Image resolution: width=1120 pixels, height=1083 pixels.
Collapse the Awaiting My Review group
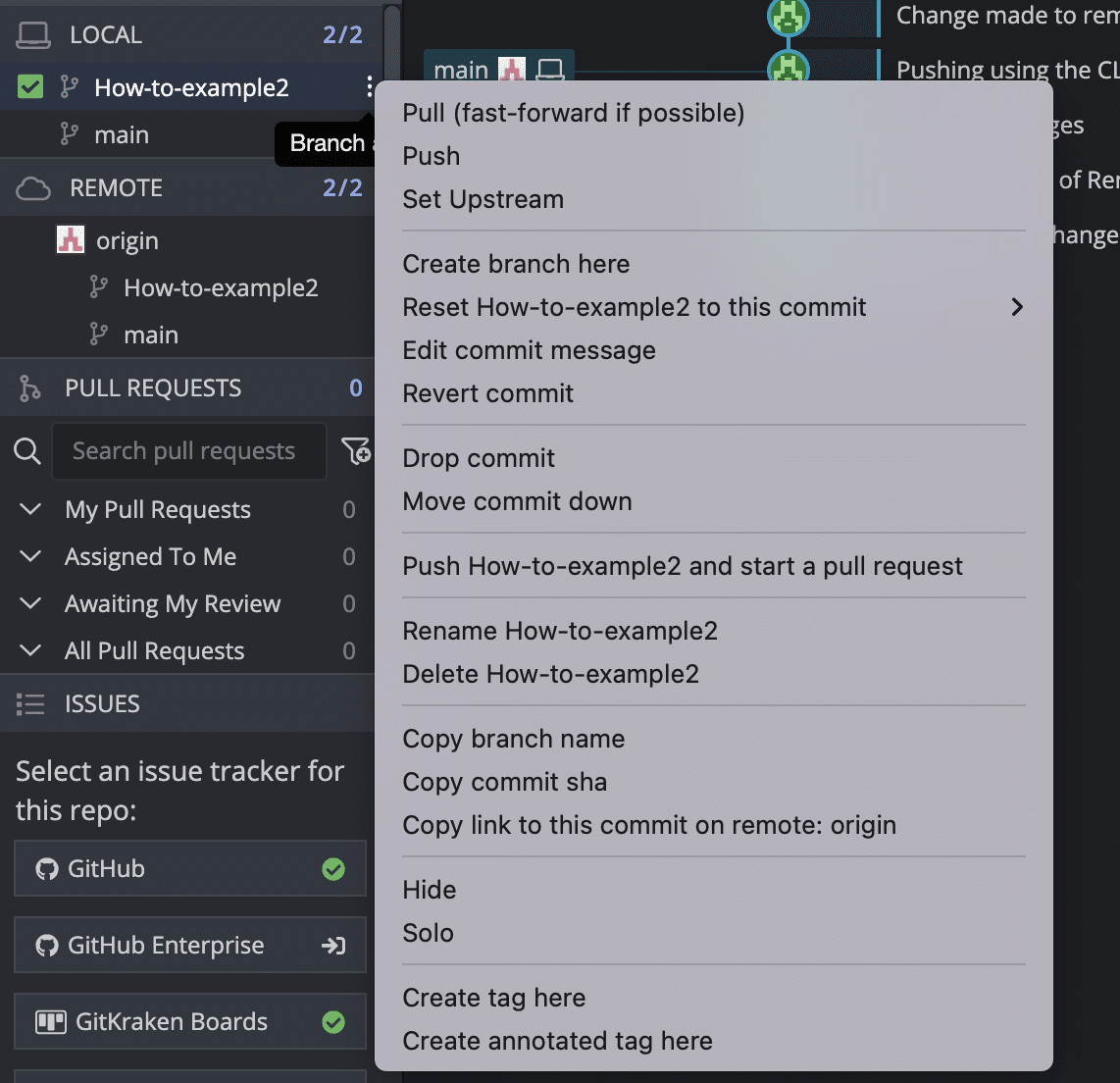pos(30,603)
